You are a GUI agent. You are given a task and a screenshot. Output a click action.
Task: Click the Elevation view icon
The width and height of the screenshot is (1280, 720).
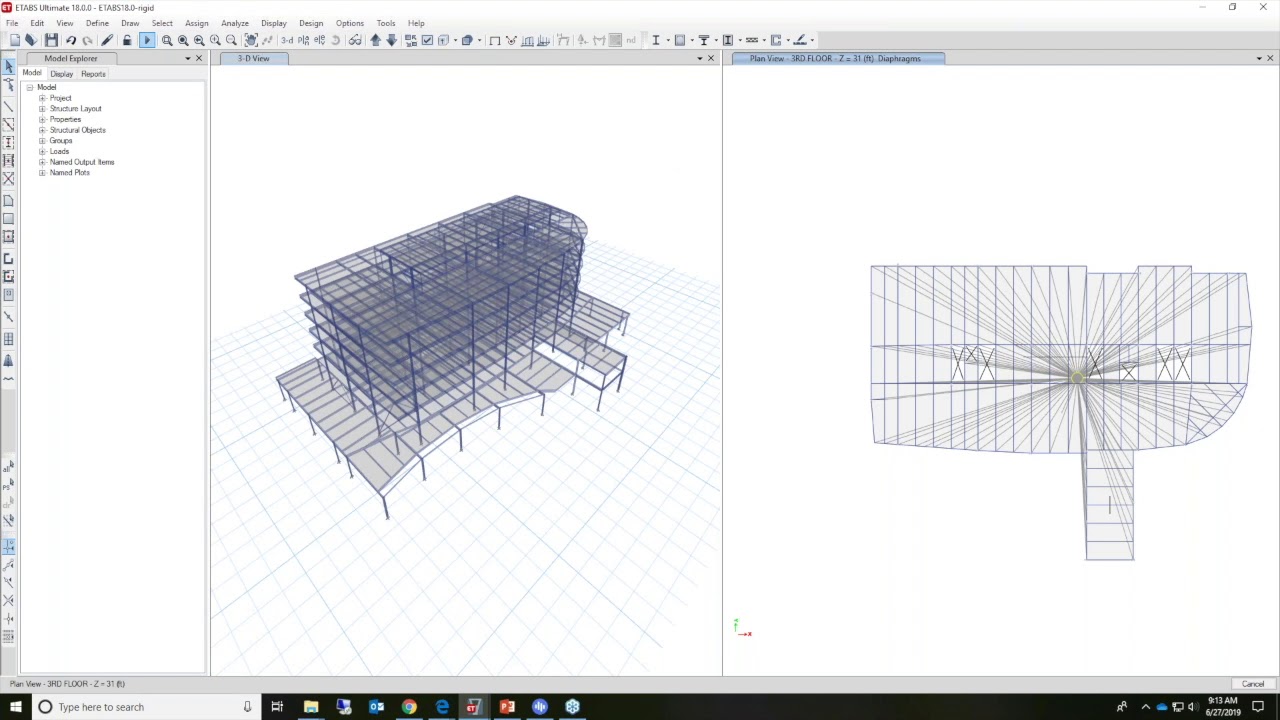319,40
